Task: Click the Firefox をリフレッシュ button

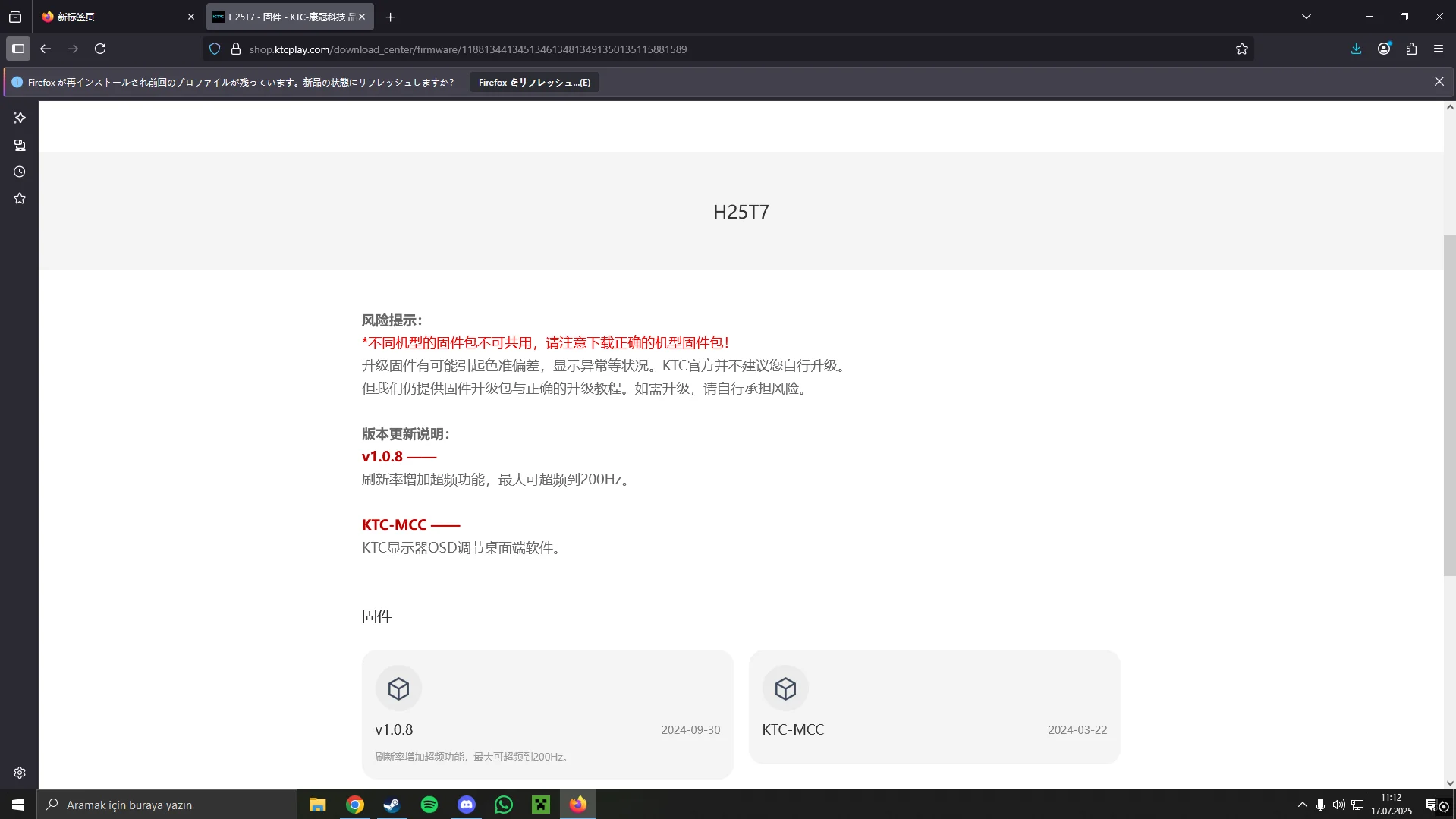Action: click(534, 82)
